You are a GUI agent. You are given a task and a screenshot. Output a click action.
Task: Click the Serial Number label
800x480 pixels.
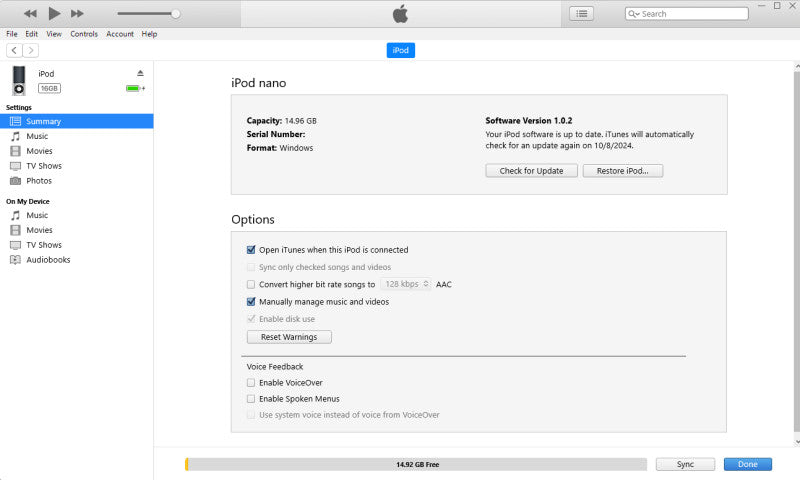(x=276, y=134)
